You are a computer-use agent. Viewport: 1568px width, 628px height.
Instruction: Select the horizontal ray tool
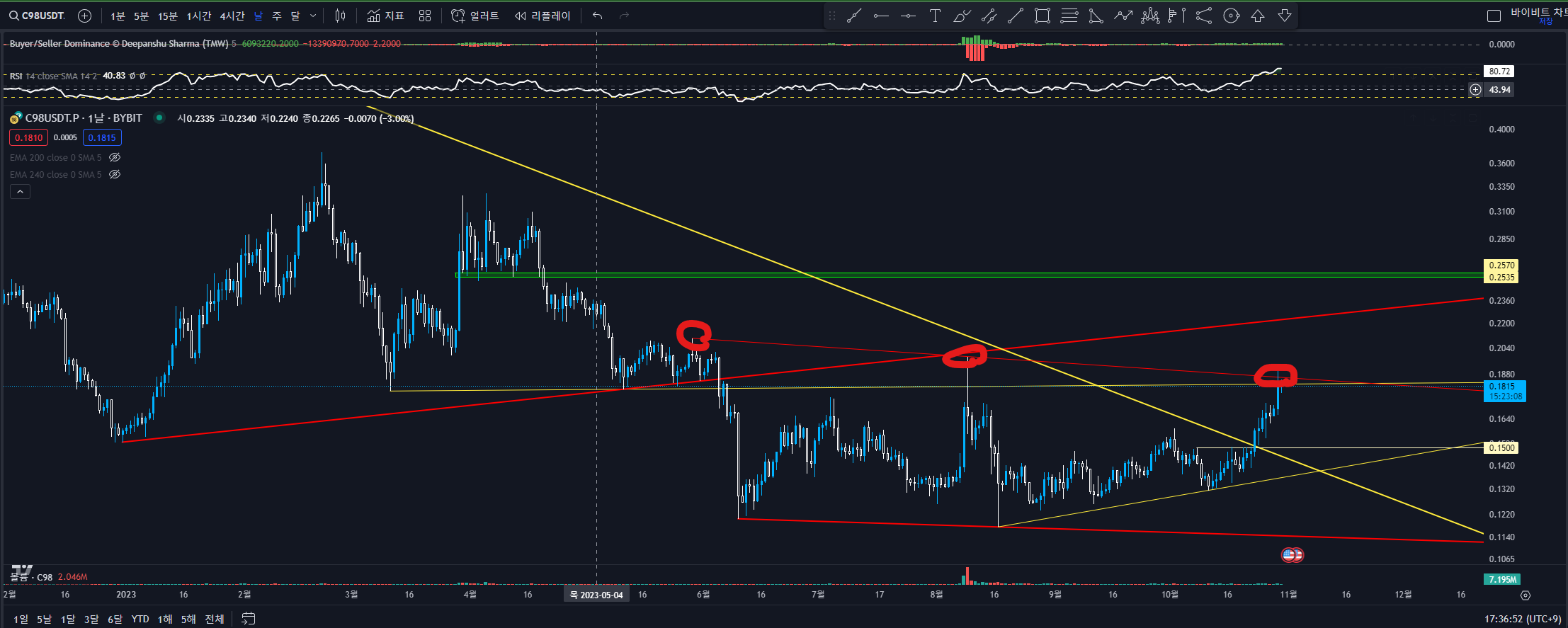pos(881,16)
